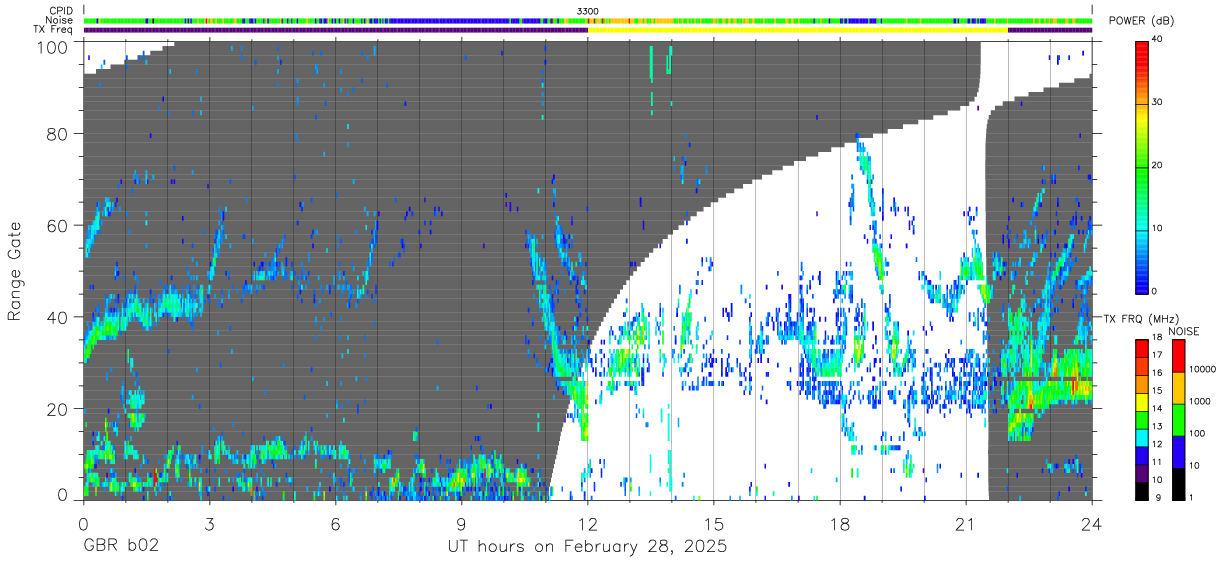Screen dimensions: 1228x567
Task: Click the TX Freq row label
Action: pyautogui.click(x=54, y=29)
